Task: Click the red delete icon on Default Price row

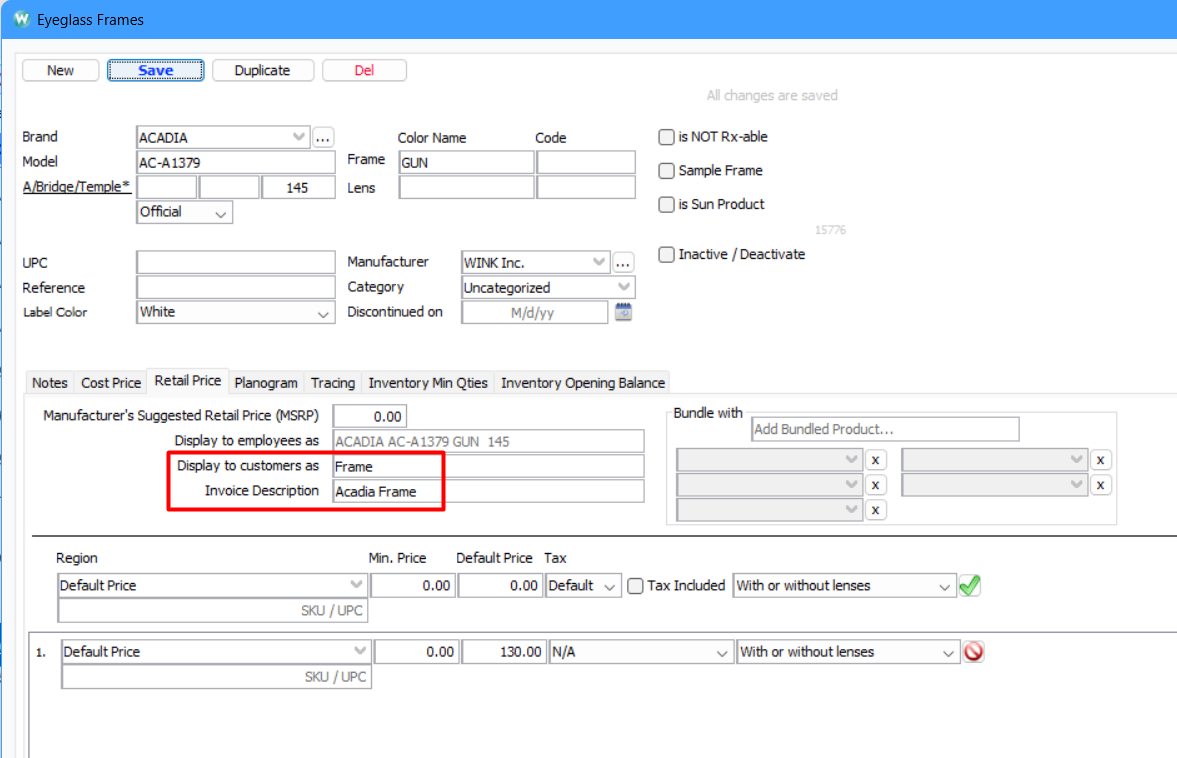Action: point(973,651)
